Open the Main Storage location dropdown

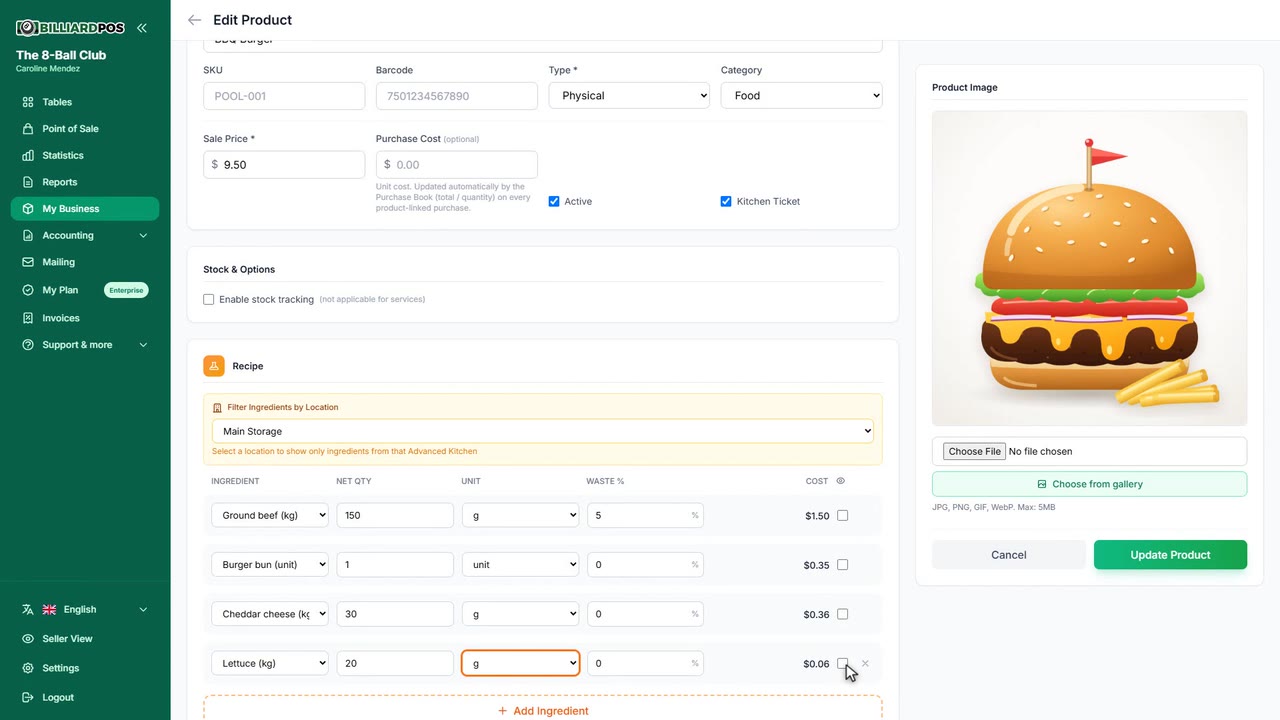[x=543, y=431]
